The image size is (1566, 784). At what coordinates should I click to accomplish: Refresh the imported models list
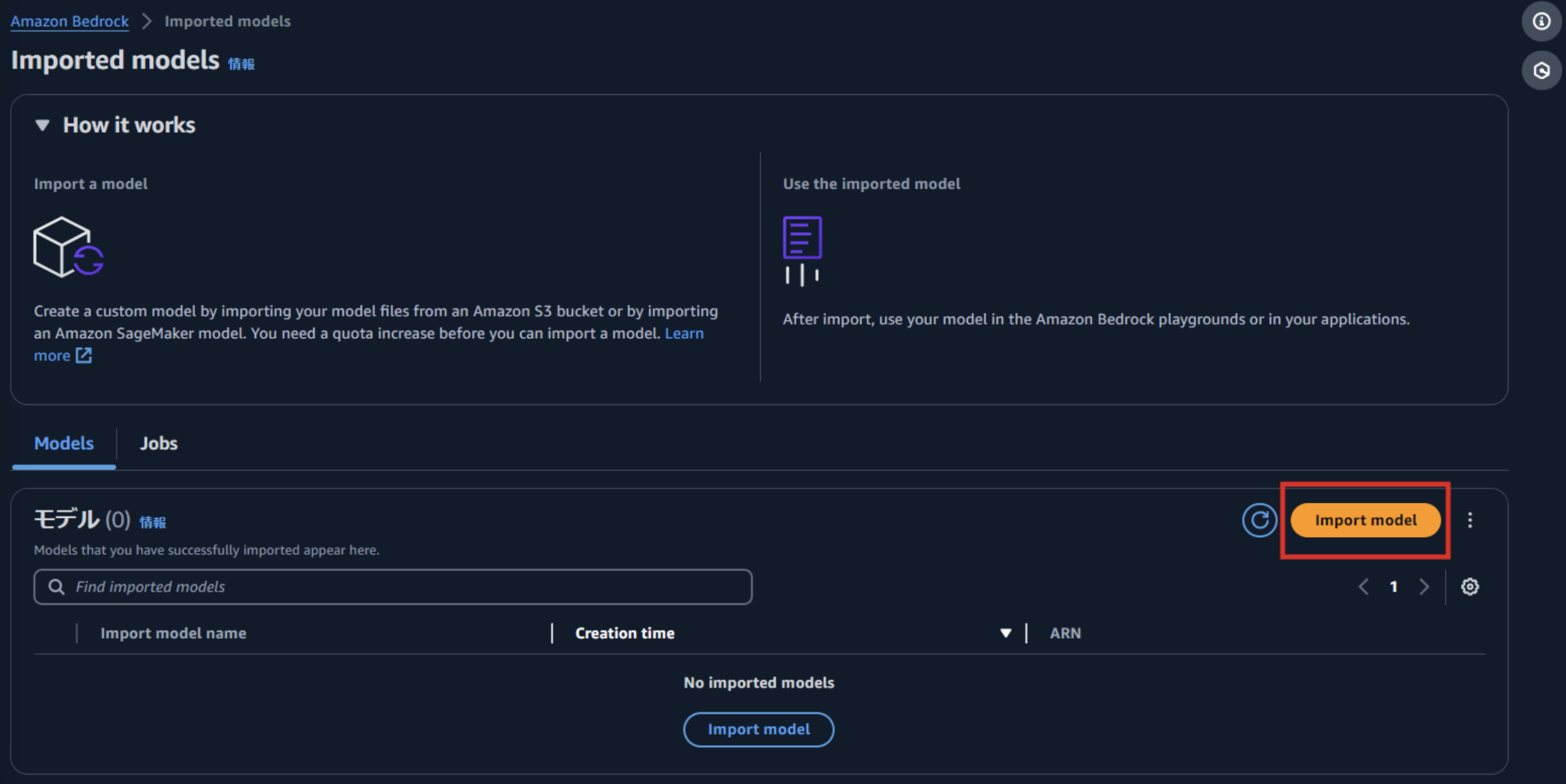(x=1259, y=520)
